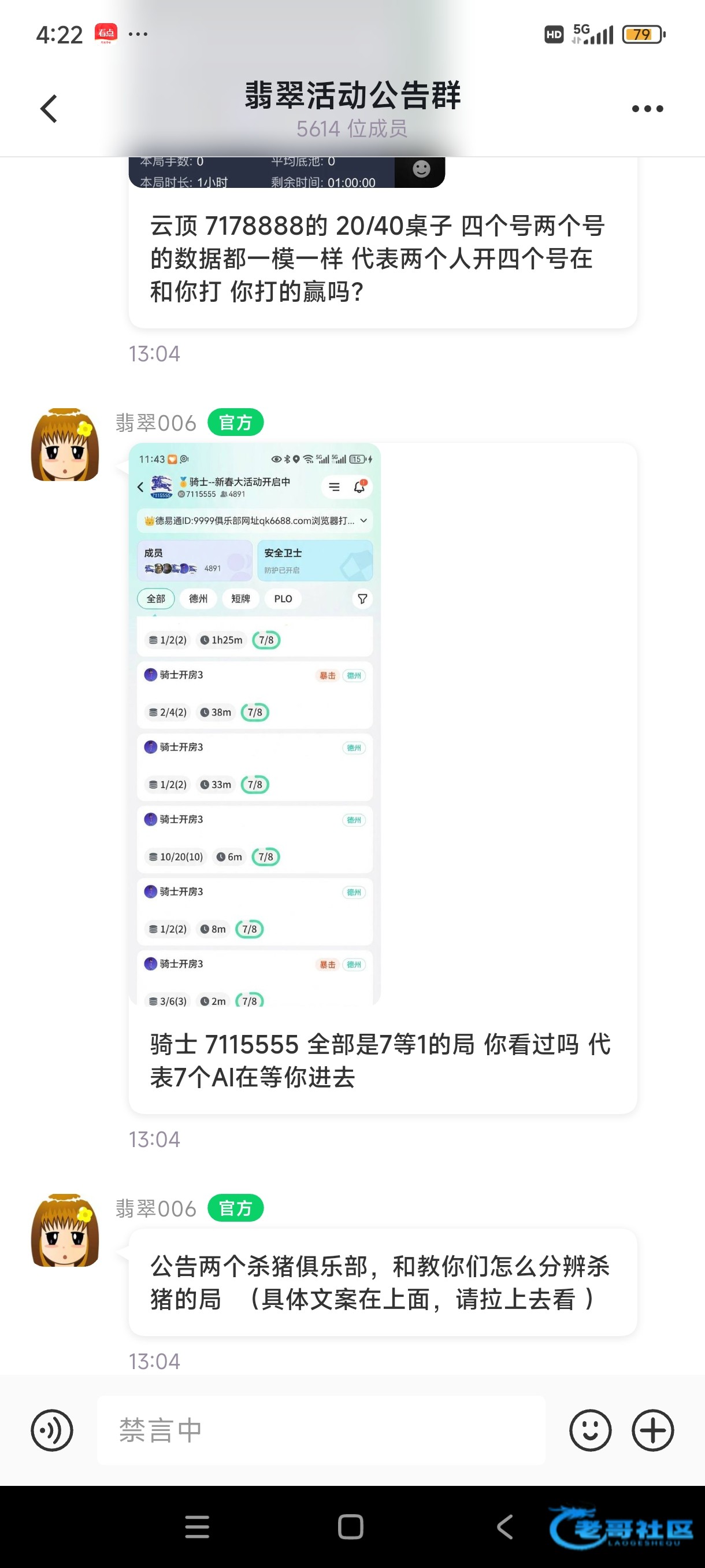
Task: Tap the 5614 位成员 member count
Action: coord(351,129)
